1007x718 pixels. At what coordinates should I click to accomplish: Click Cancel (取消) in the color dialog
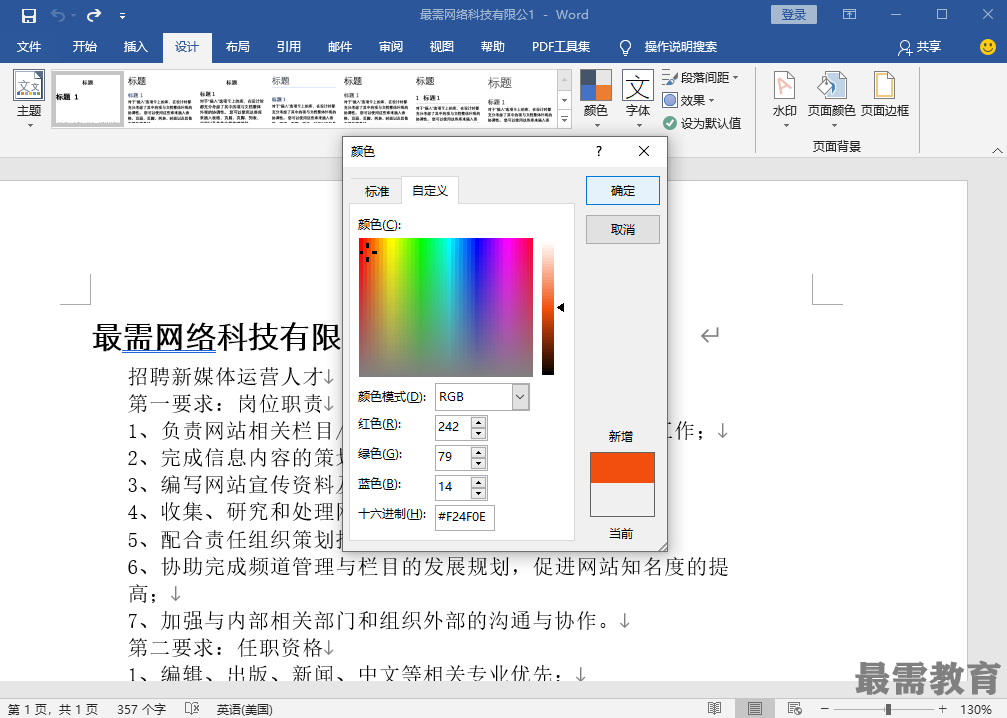point(622,229)
